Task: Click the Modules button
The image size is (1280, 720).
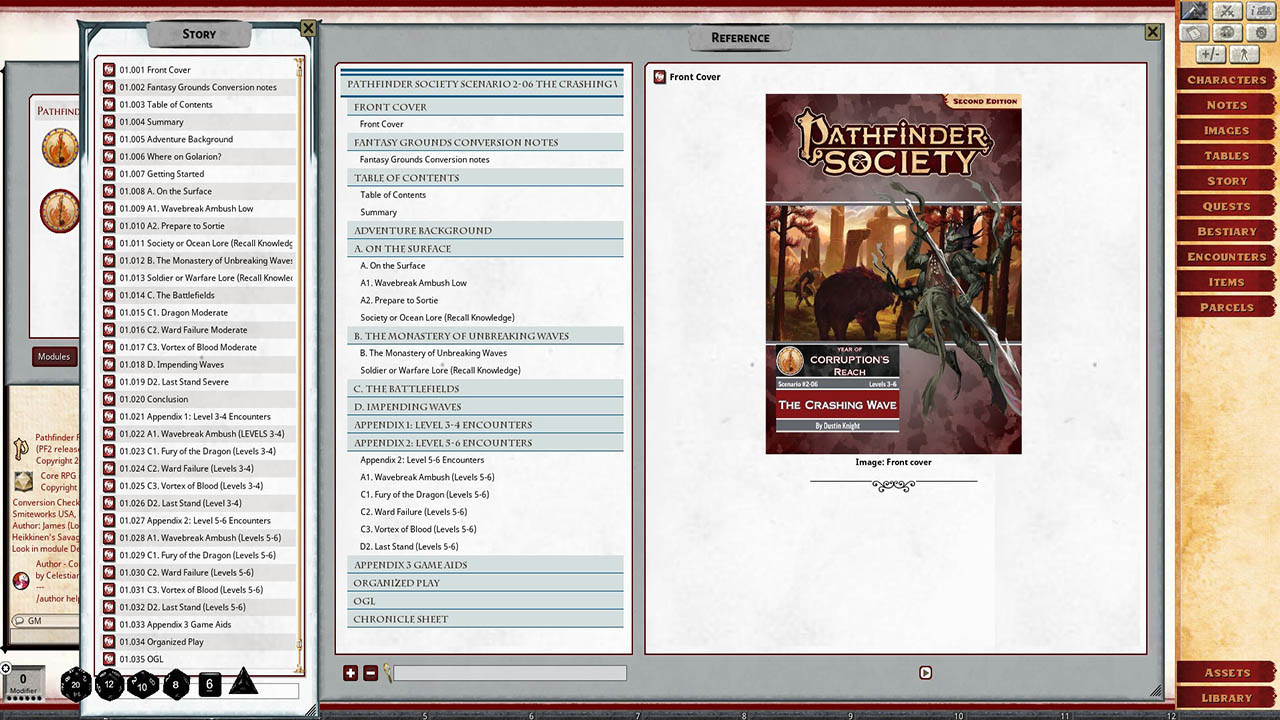Action: point(54,356)
